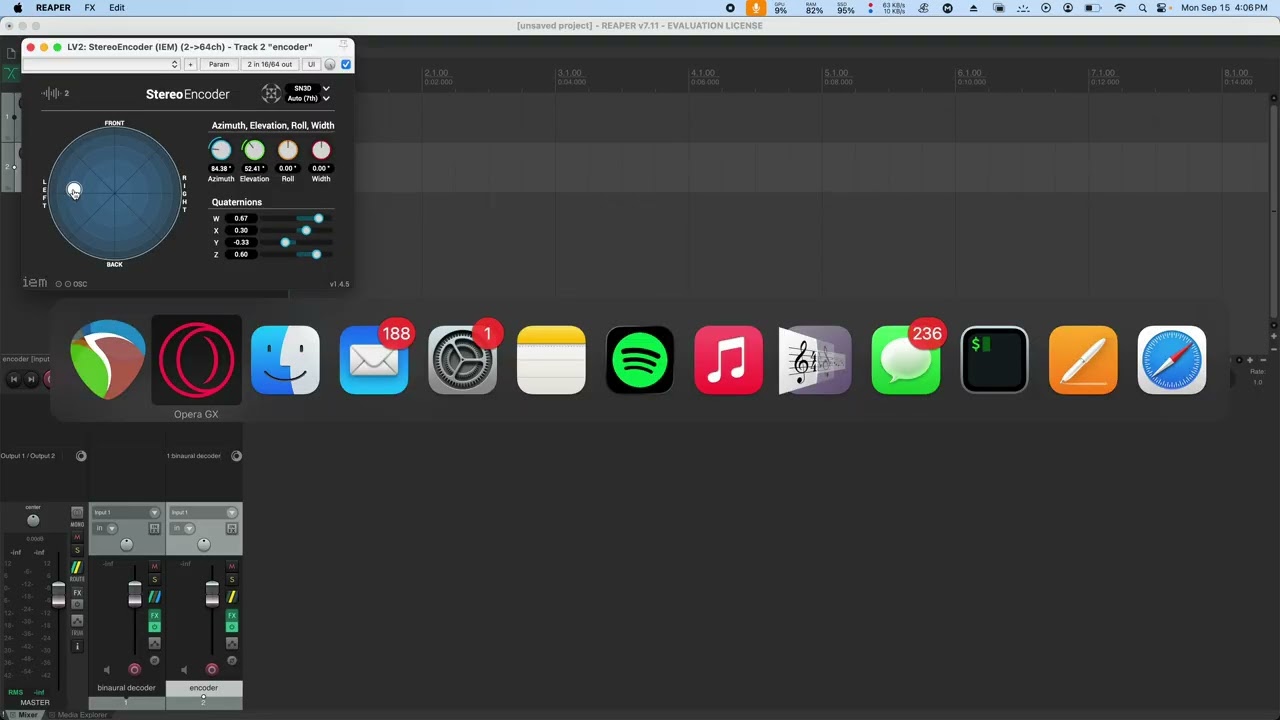Open Mail from the app switcher
The image size is (1280, 720).
(x=374, y=360)
